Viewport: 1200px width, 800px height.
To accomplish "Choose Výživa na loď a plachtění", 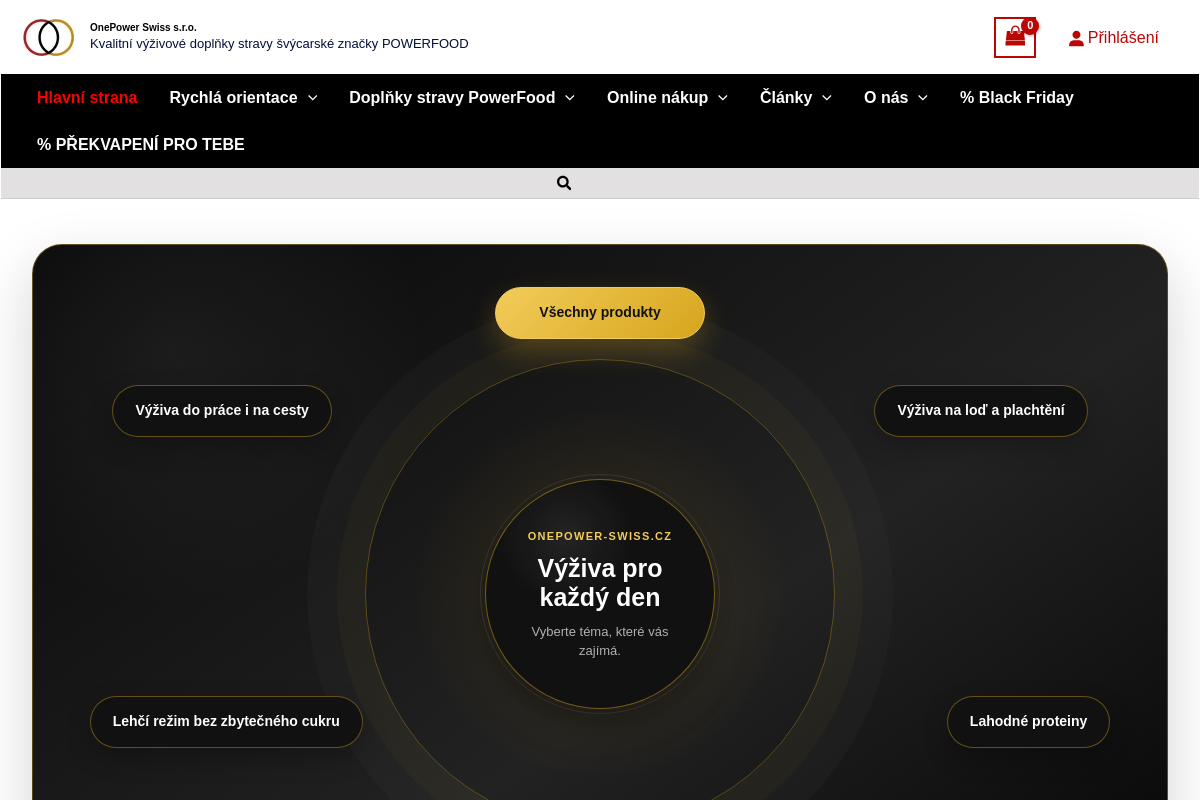I will pos(981,411).
